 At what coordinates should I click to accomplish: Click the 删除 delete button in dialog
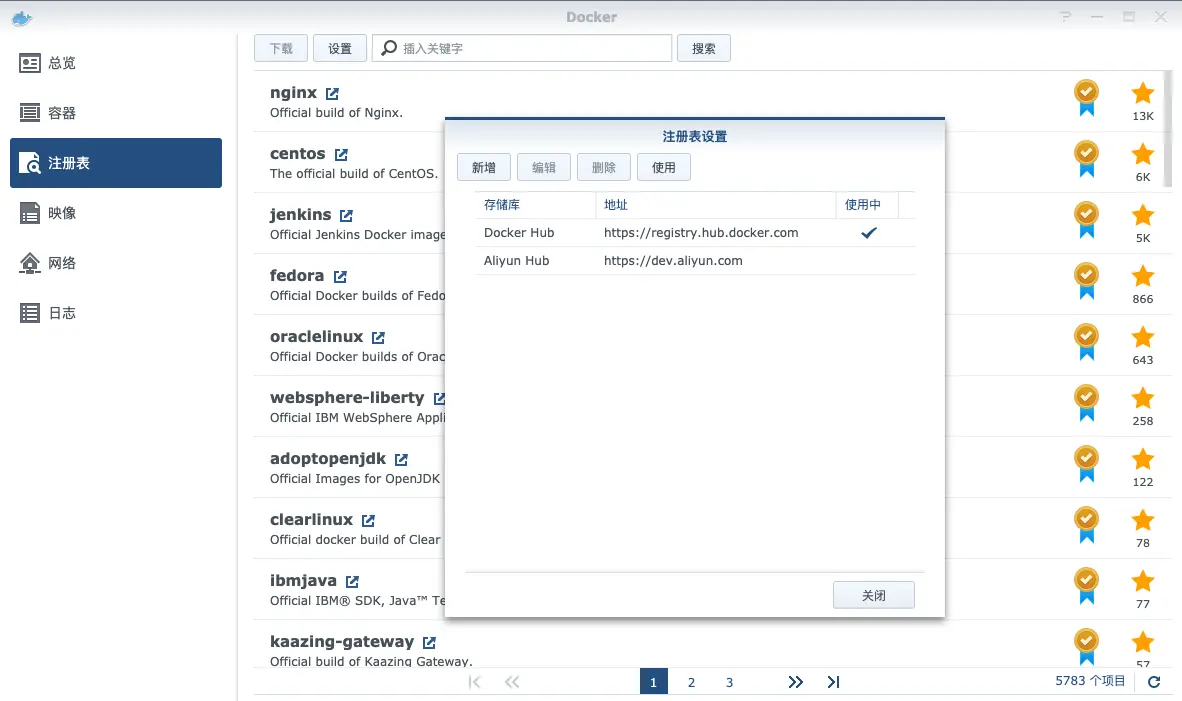604,167
